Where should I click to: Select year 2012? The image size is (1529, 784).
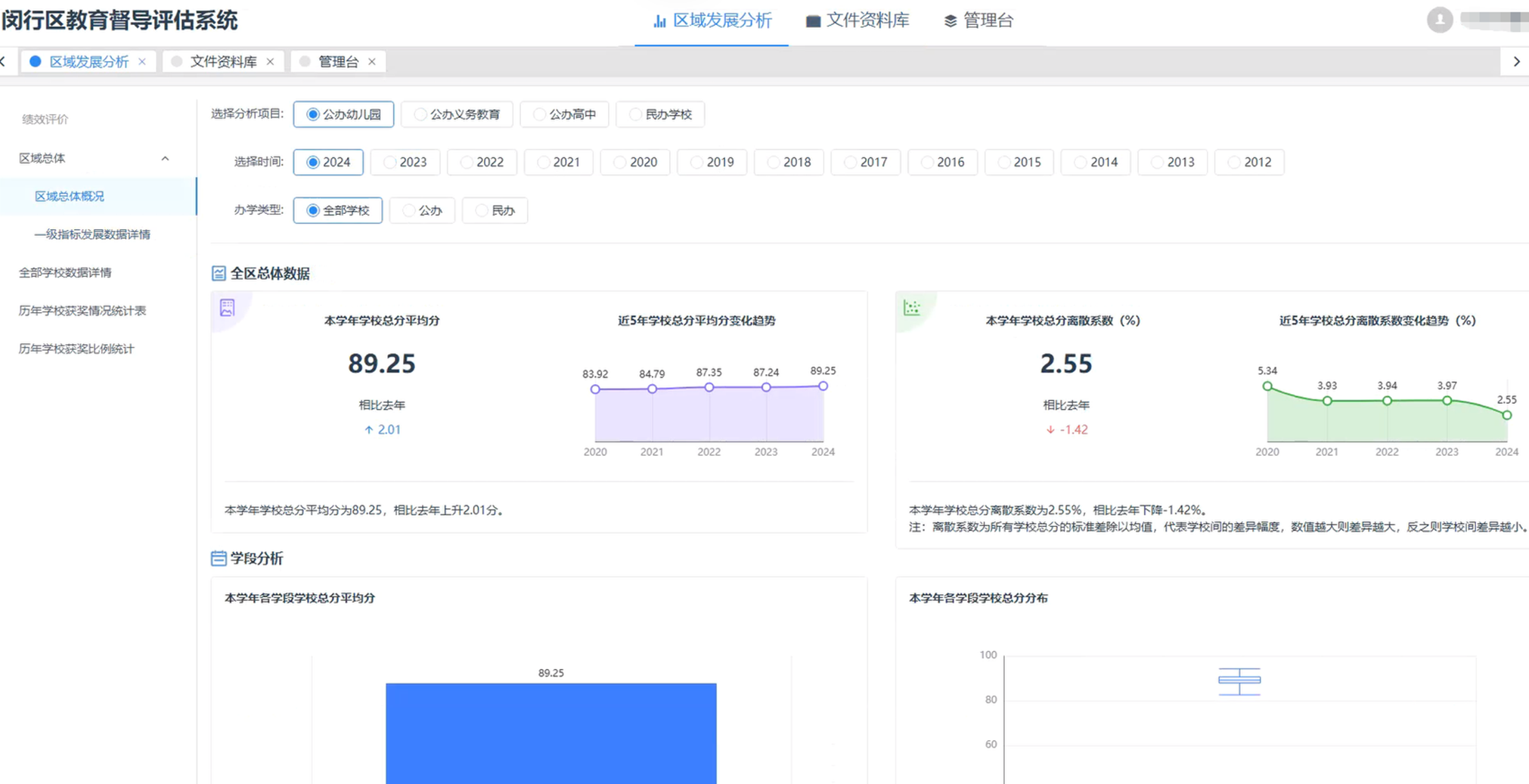(x=1249, y=163)
